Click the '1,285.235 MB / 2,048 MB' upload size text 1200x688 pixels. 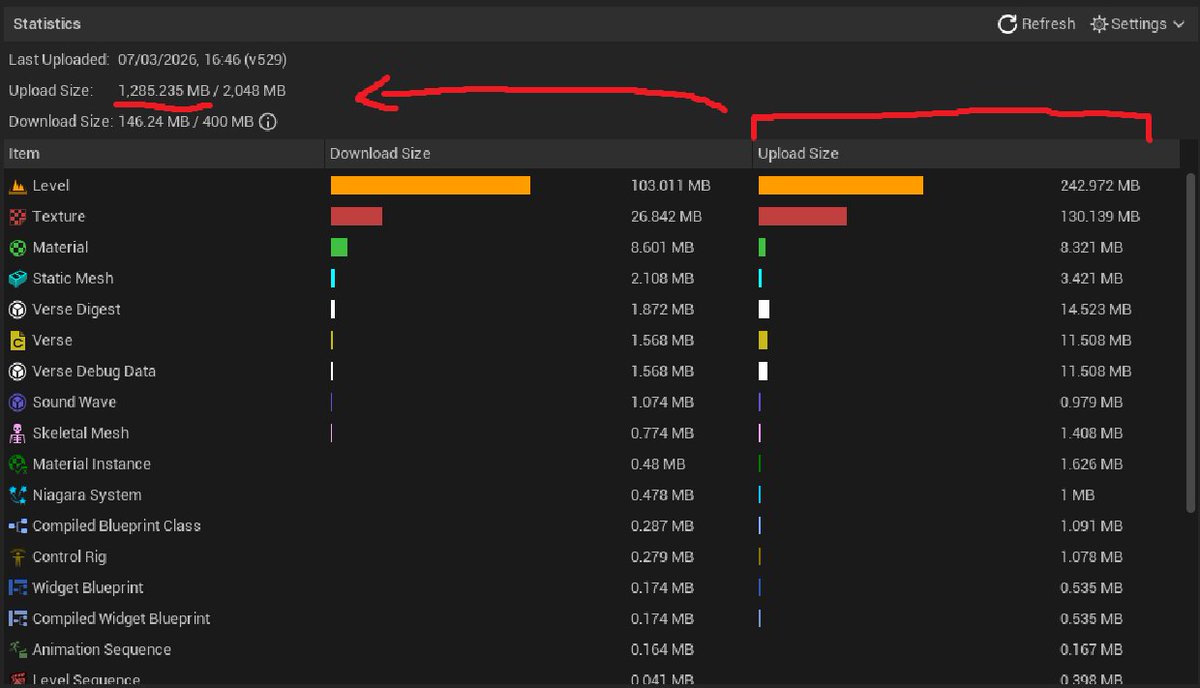[x=202, y=91]
